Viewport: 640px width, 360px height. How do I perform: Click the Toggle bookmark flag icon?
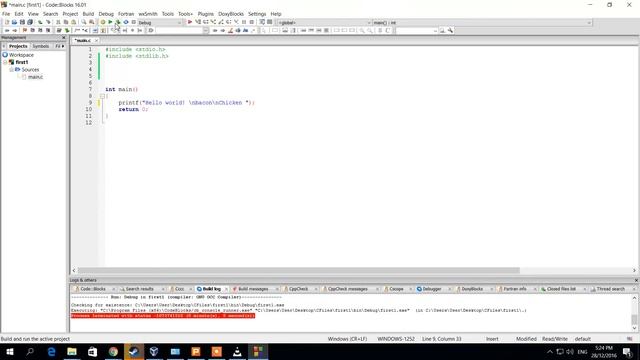point(24,31)
